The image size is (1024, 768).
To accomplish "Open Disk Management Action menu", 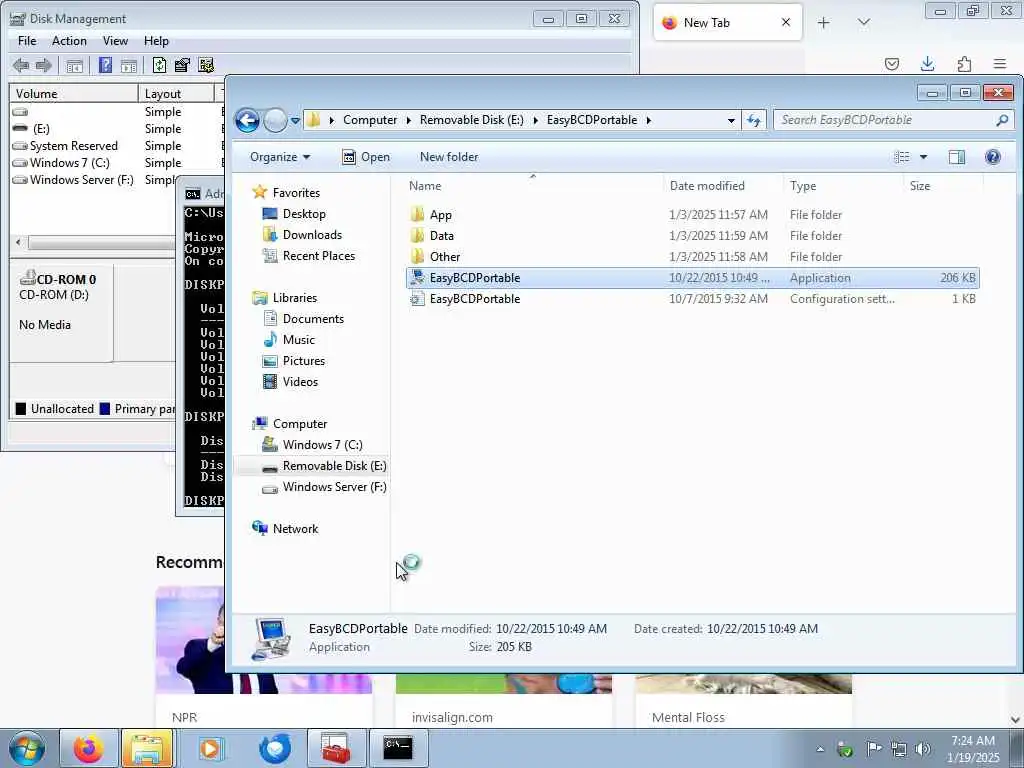I will point(69,40).
